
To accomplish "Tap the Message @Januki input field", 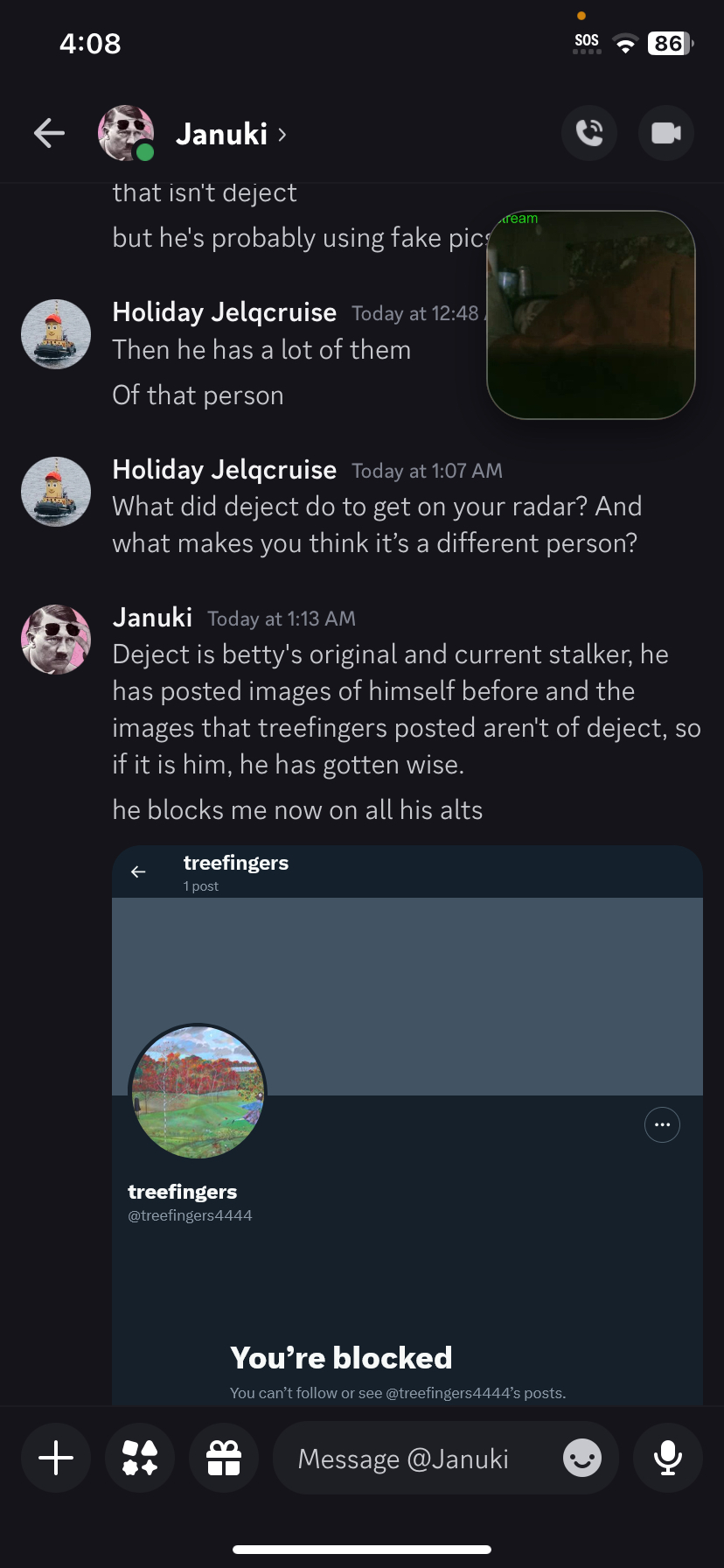I will coord(420,1459).
